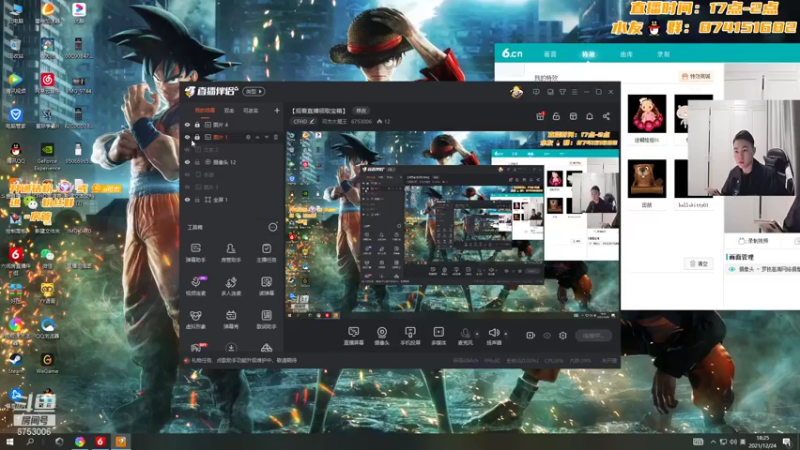Add a 摄像头 camera source
Screen dimensions: 800x450
point(382,336)
